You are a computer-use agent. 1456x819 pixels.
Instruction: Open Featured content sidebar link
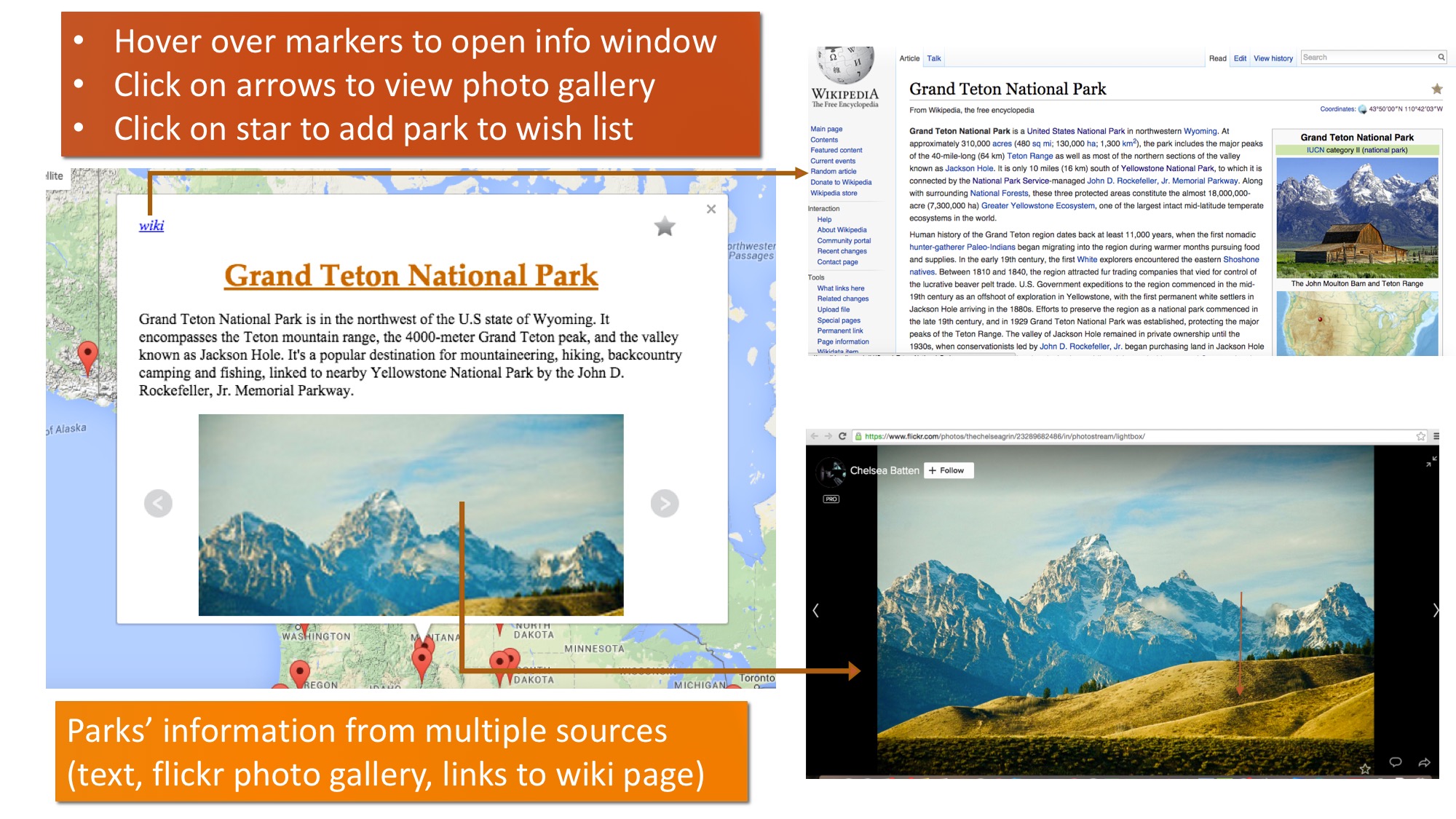(836, 150)
